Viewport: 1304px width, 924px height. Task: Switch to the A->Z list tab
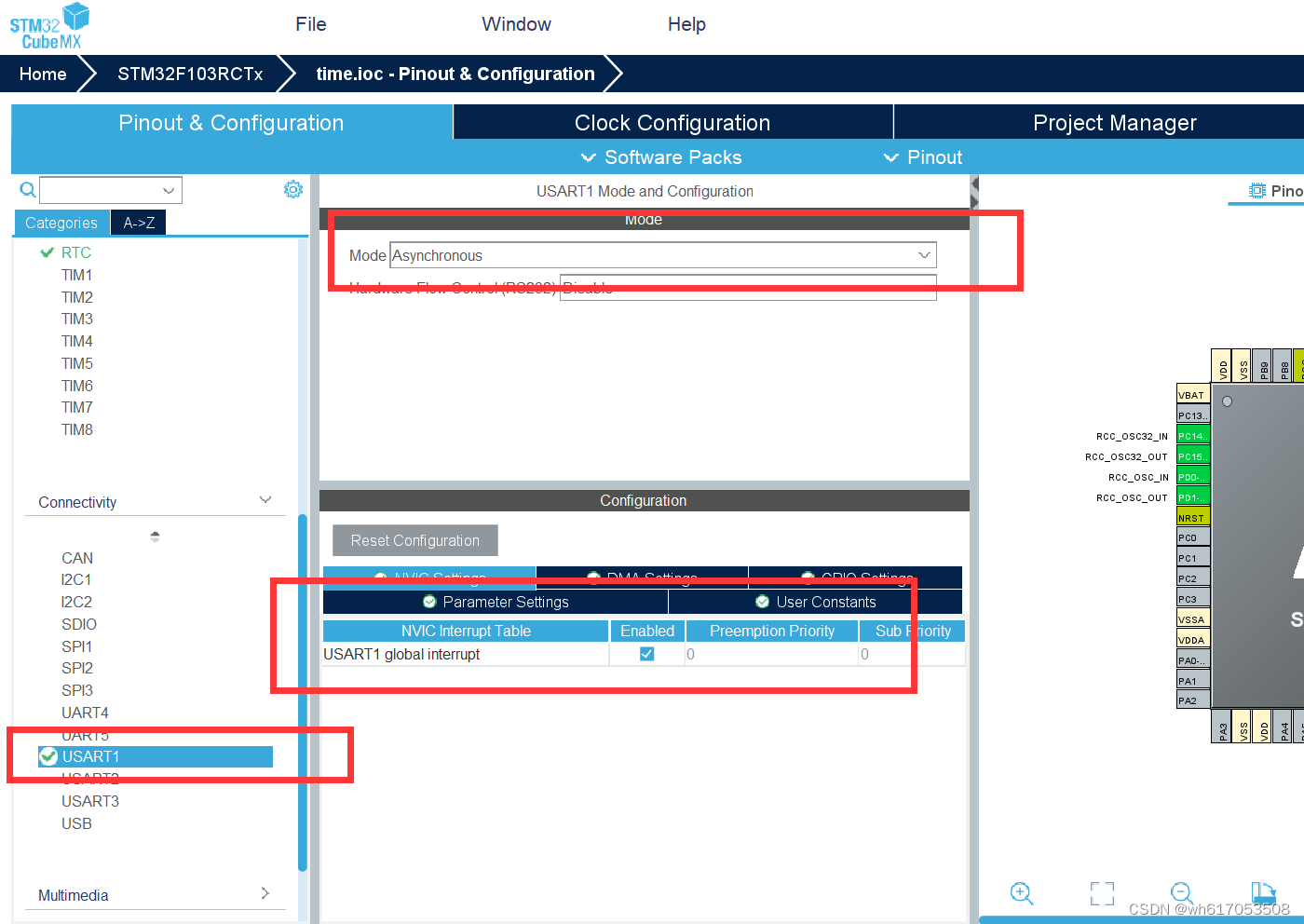[139, 223]
